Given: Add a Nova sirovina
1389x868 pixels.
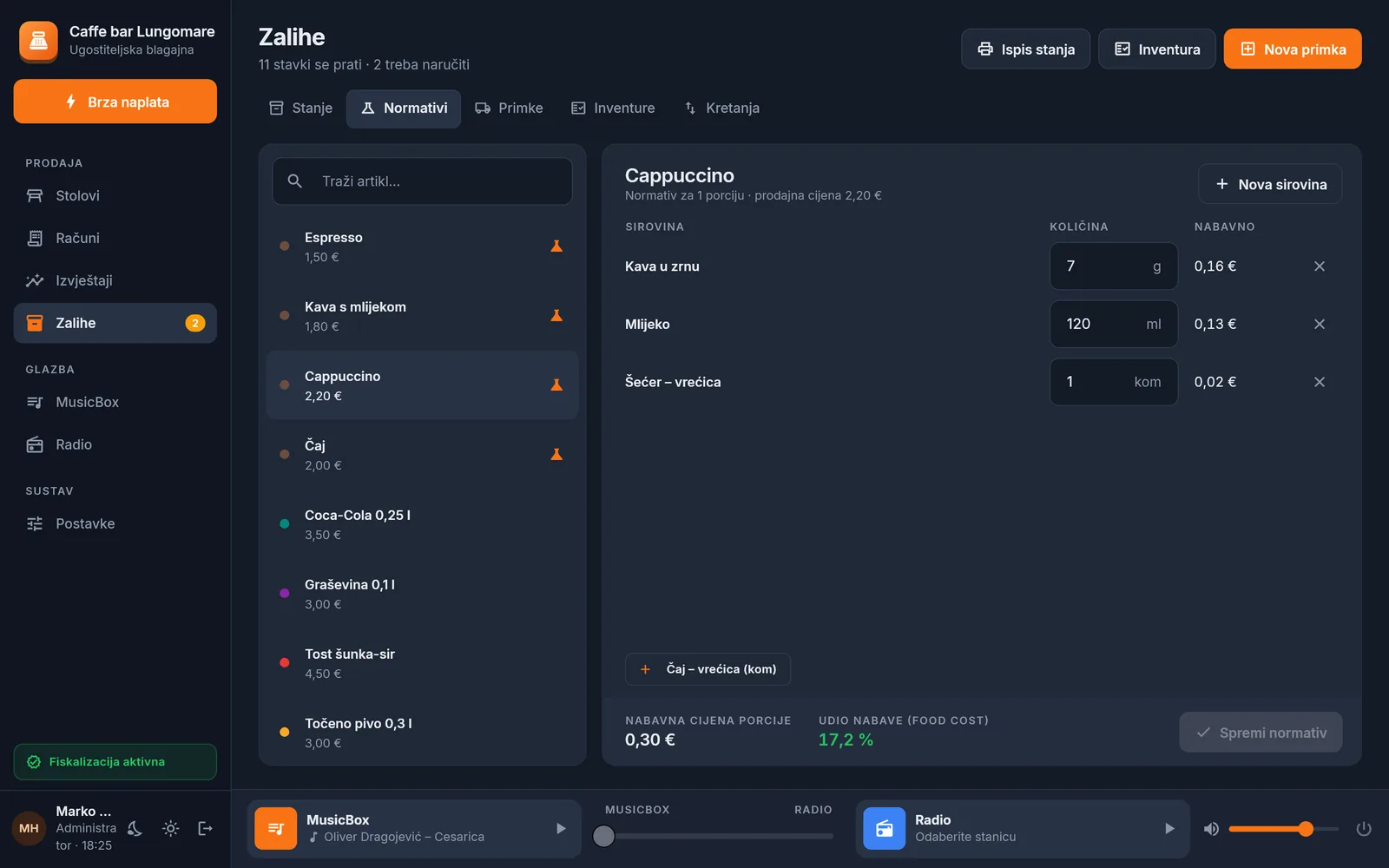Looking at the screenshot, I should click(1270, 184).
